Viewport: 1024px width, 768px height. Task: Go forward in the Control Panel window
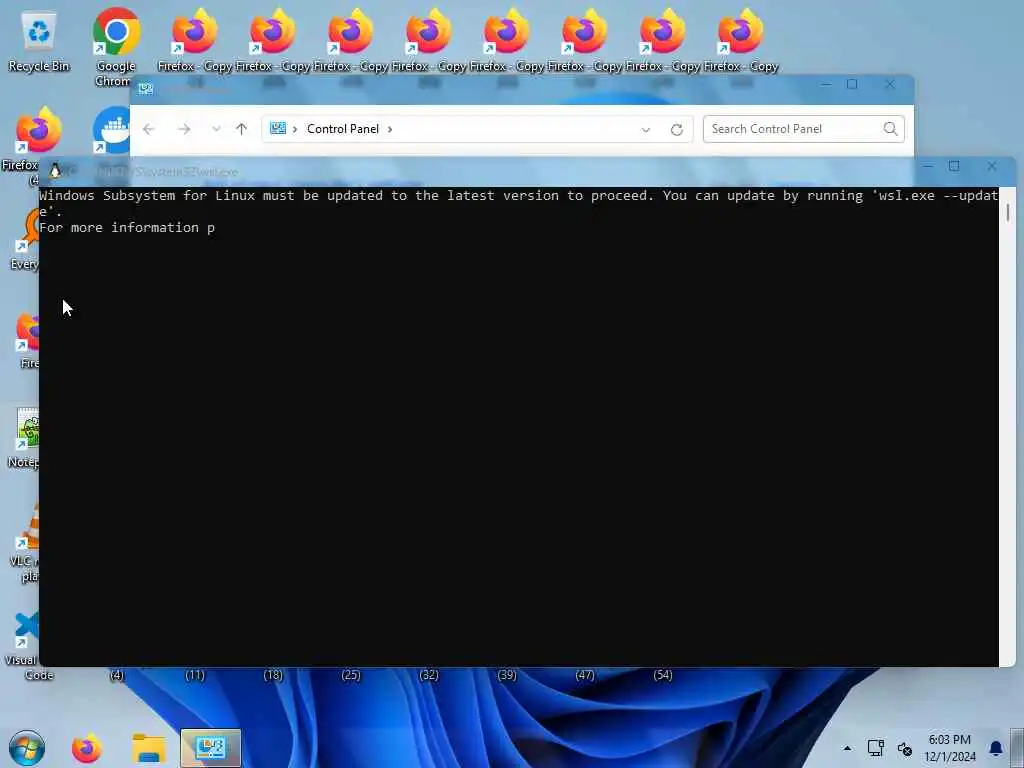coord(184,129)
